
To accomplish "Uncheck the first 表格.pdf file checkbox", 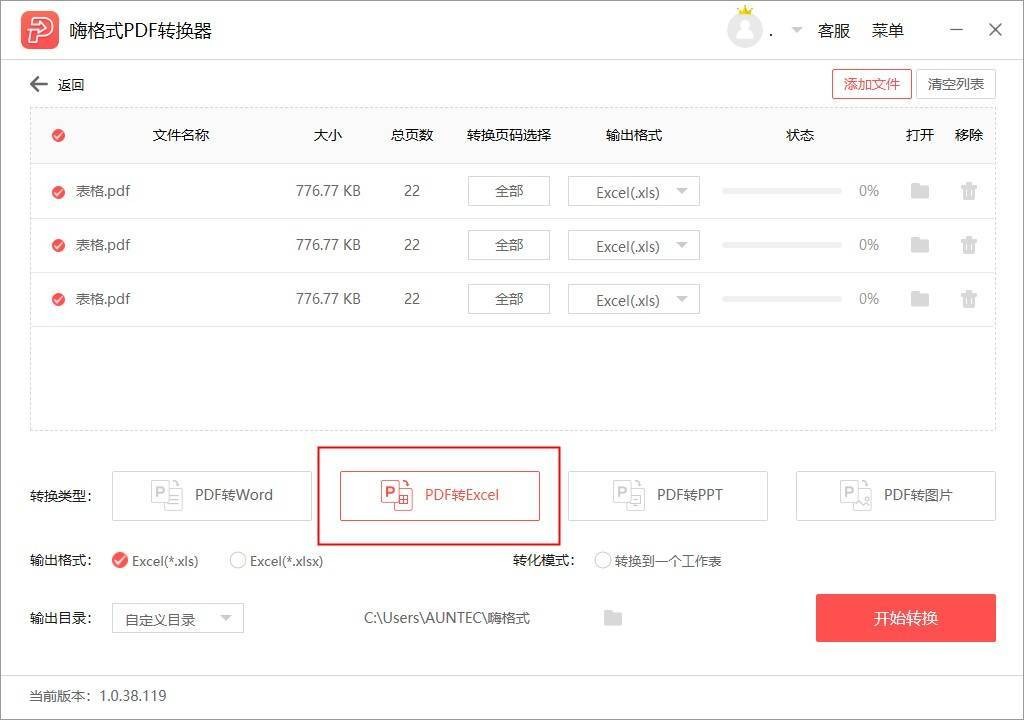I will 58,191.
